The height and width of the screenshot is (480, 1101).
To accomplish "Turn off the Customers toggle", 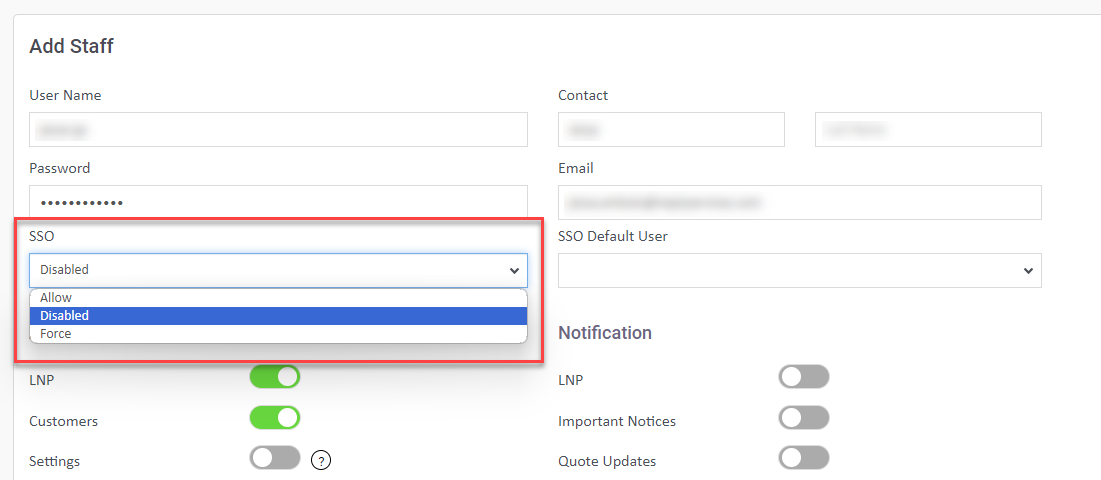I will (x=275, y=417).
